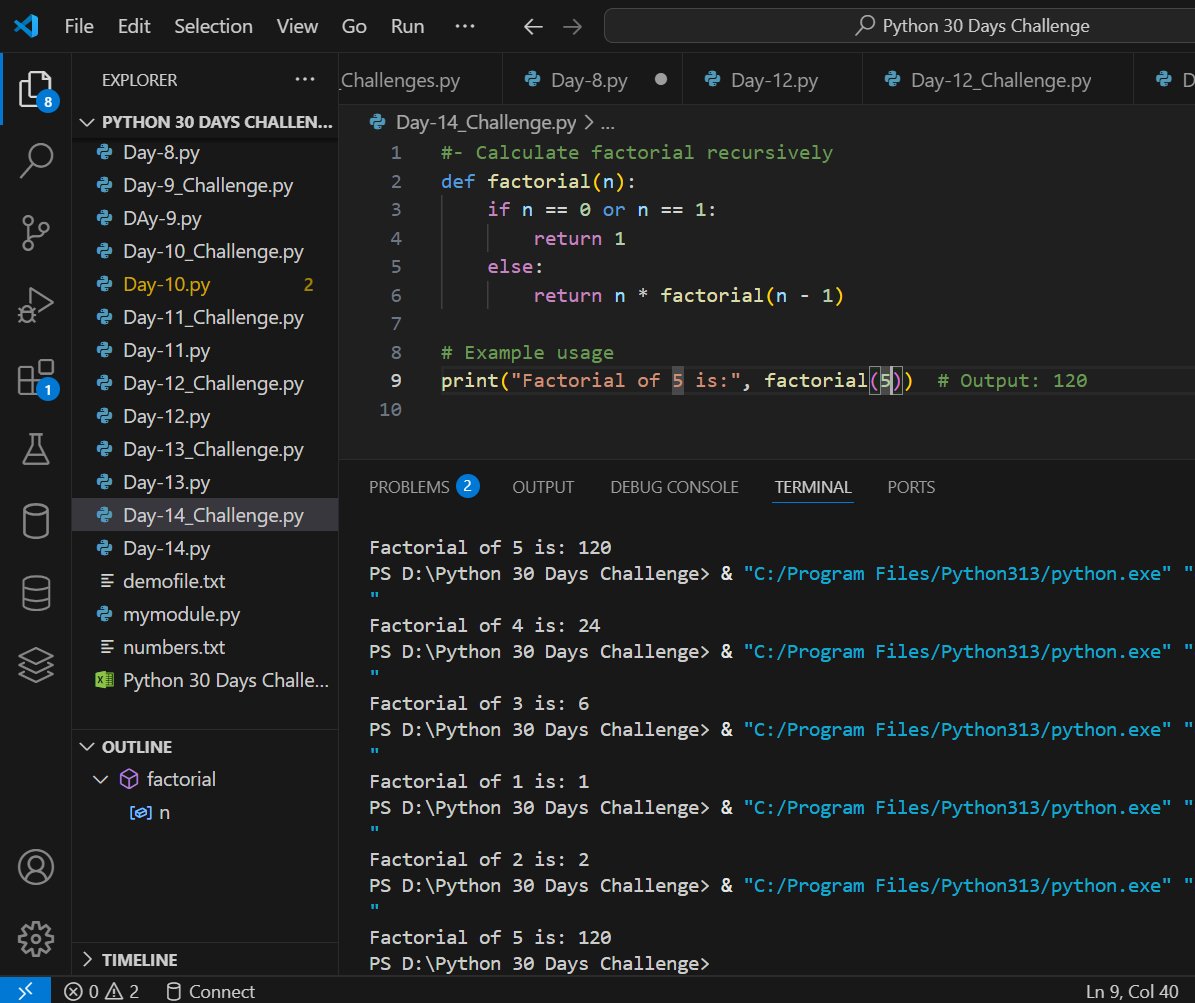Viewport: 1195px width, 1003px height.
Task: Open Day-14.py in the explorer
Action: point(206,548)
